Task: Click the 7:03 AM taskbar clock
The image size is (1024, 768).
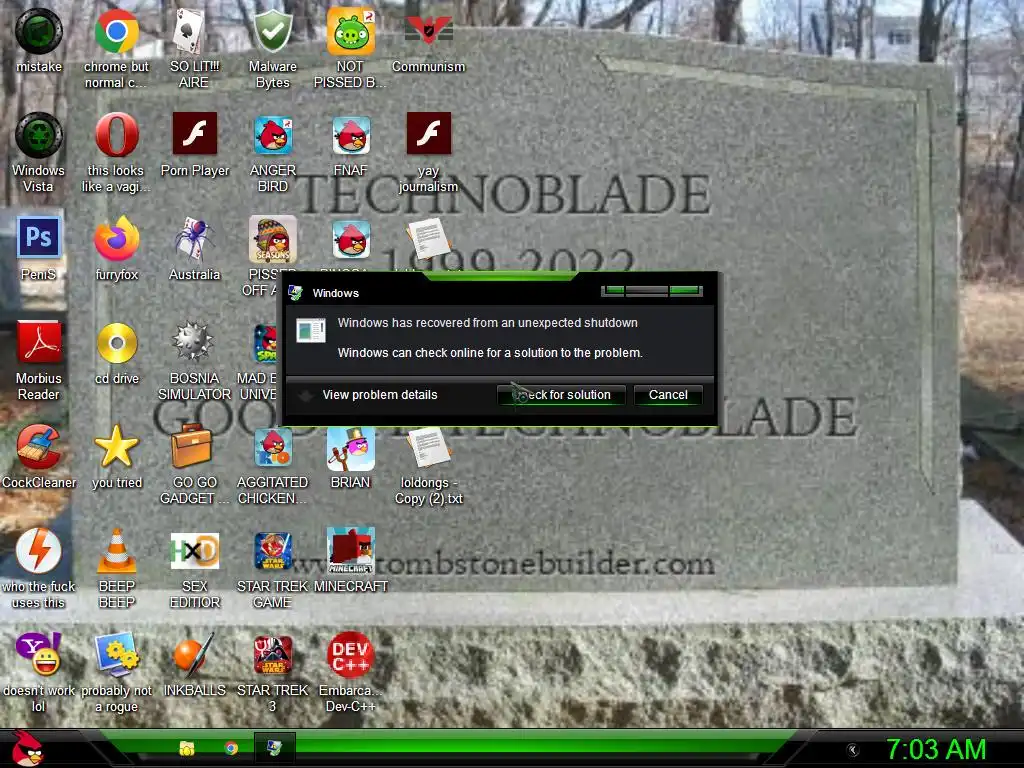Action: [x=936, y=750]
